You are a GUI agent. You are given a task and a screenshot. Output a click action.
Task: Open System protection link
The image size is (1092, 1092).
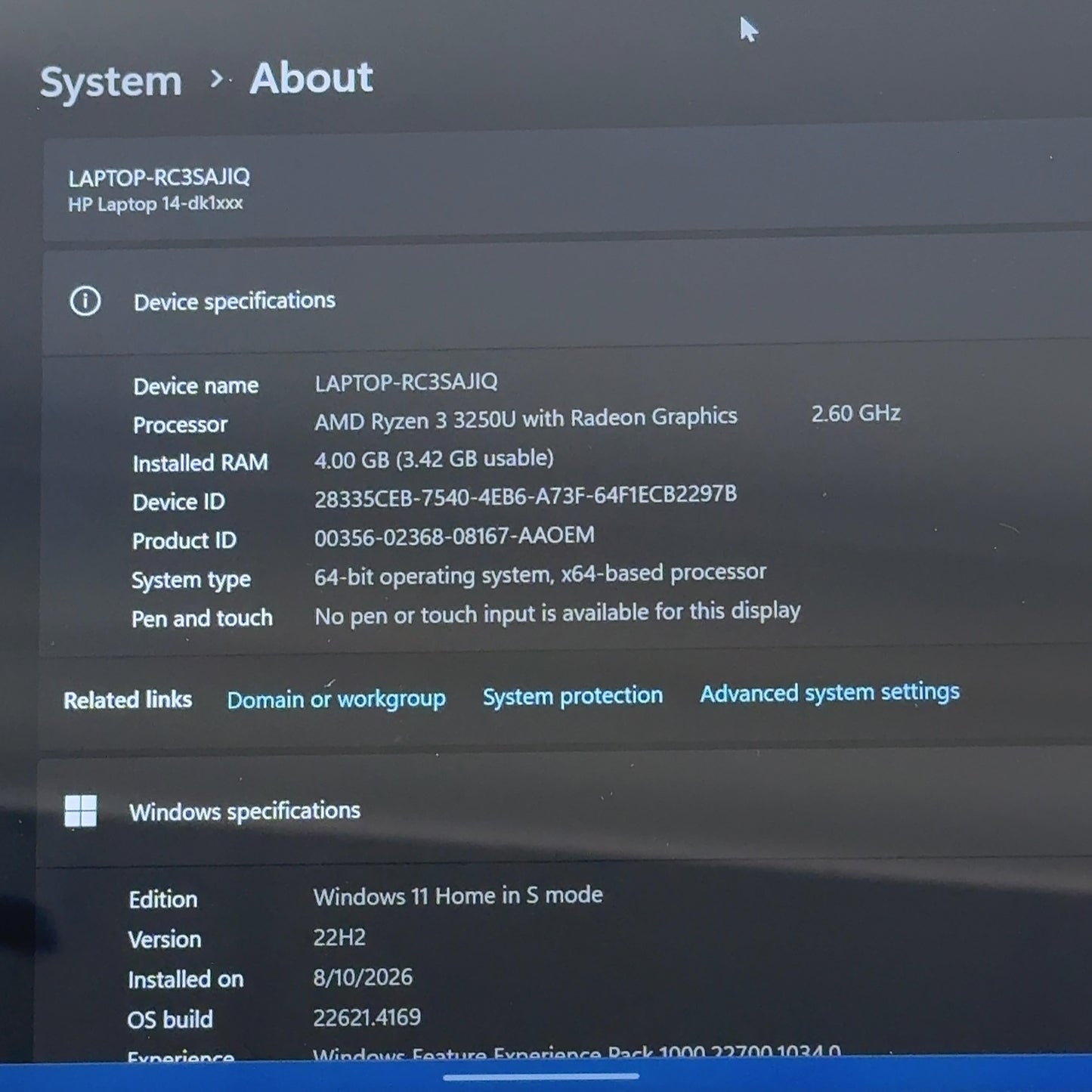coord(573,696)
